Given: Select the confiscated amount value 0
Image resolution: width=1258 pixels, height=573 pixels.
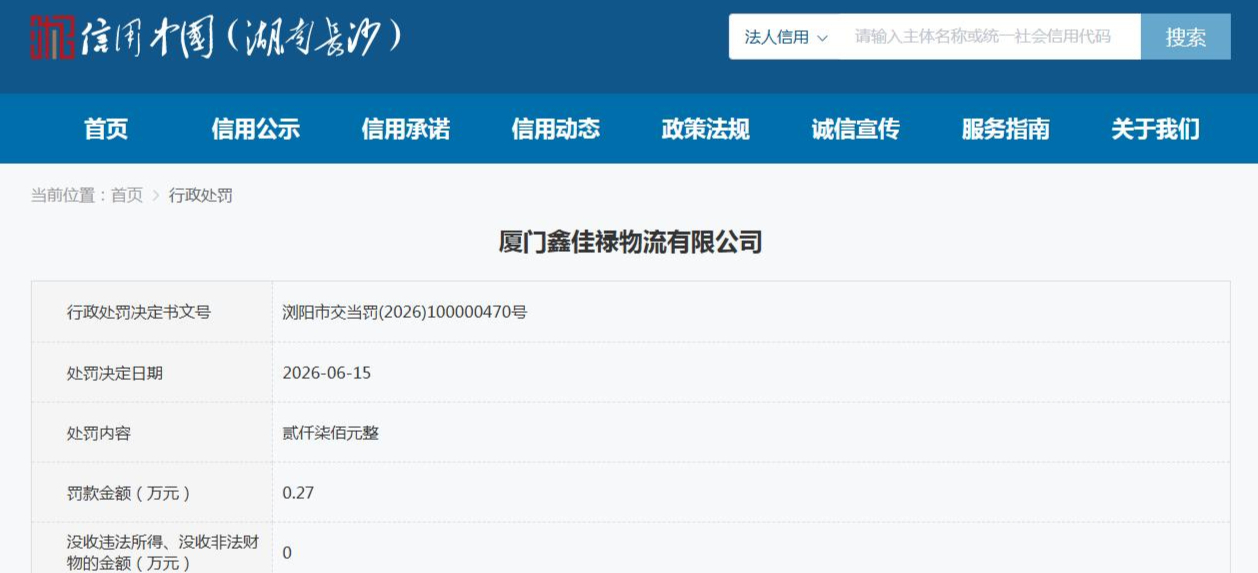Looking at the screenshot, I should (288, 552).
